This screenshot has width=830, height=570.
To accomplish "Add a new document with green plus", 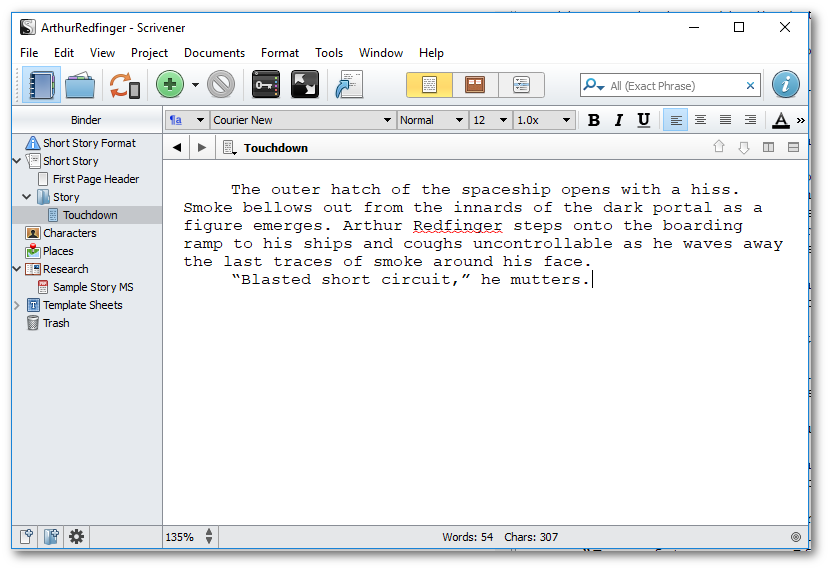I will 170,85.
